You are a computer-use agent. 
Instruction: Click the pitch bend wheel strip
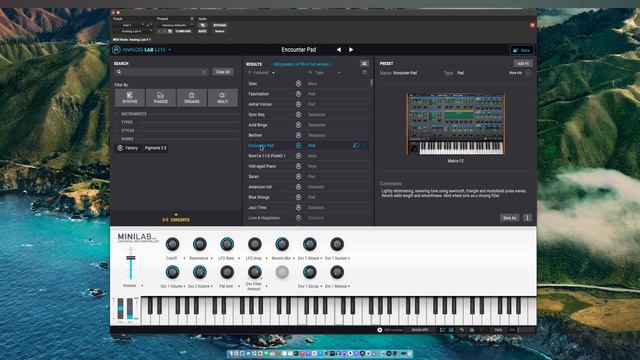click(x=120, y=309)
